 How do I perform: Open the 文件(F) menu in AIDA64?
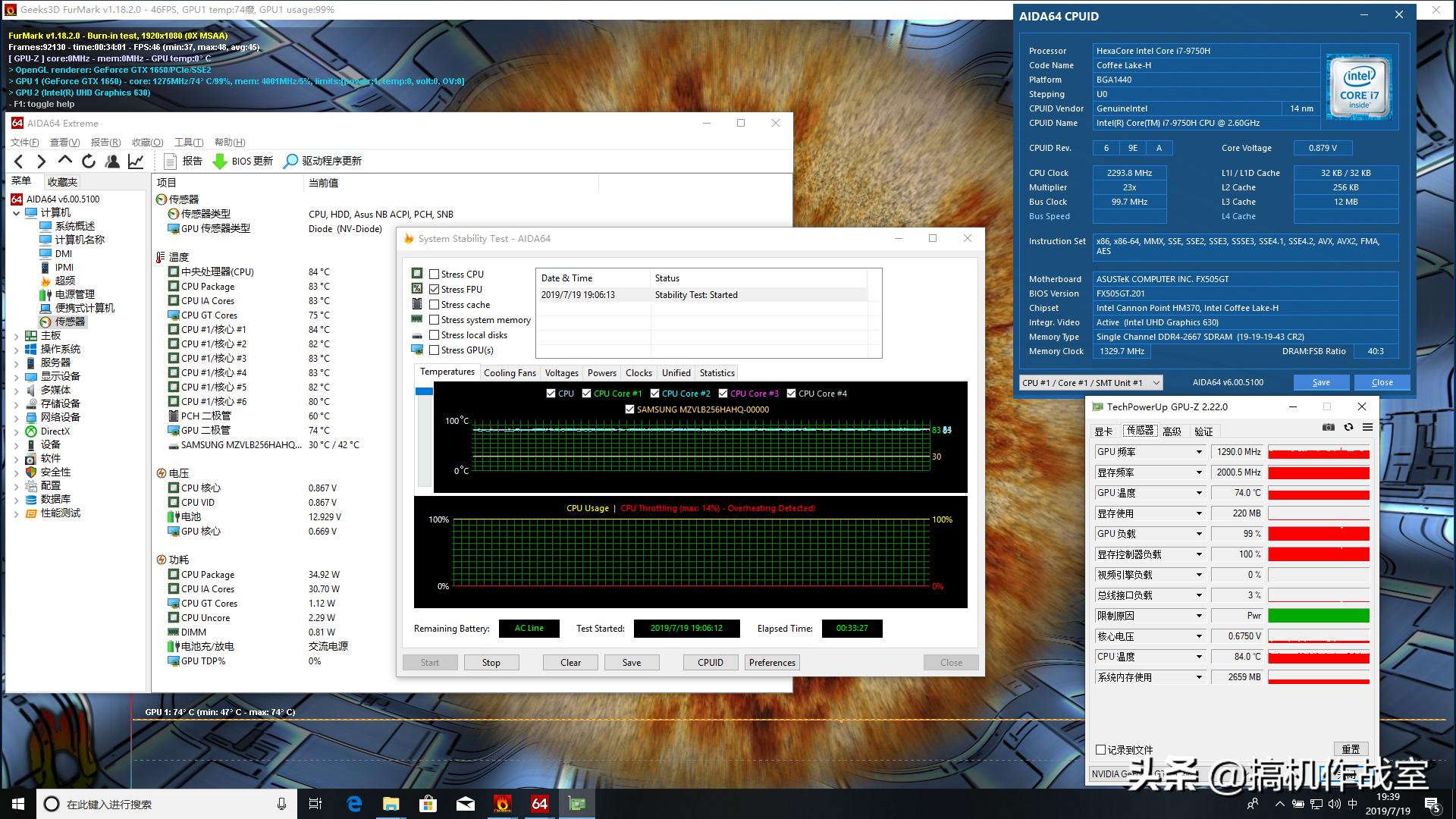pyautogui.click(x=24, y=143)
